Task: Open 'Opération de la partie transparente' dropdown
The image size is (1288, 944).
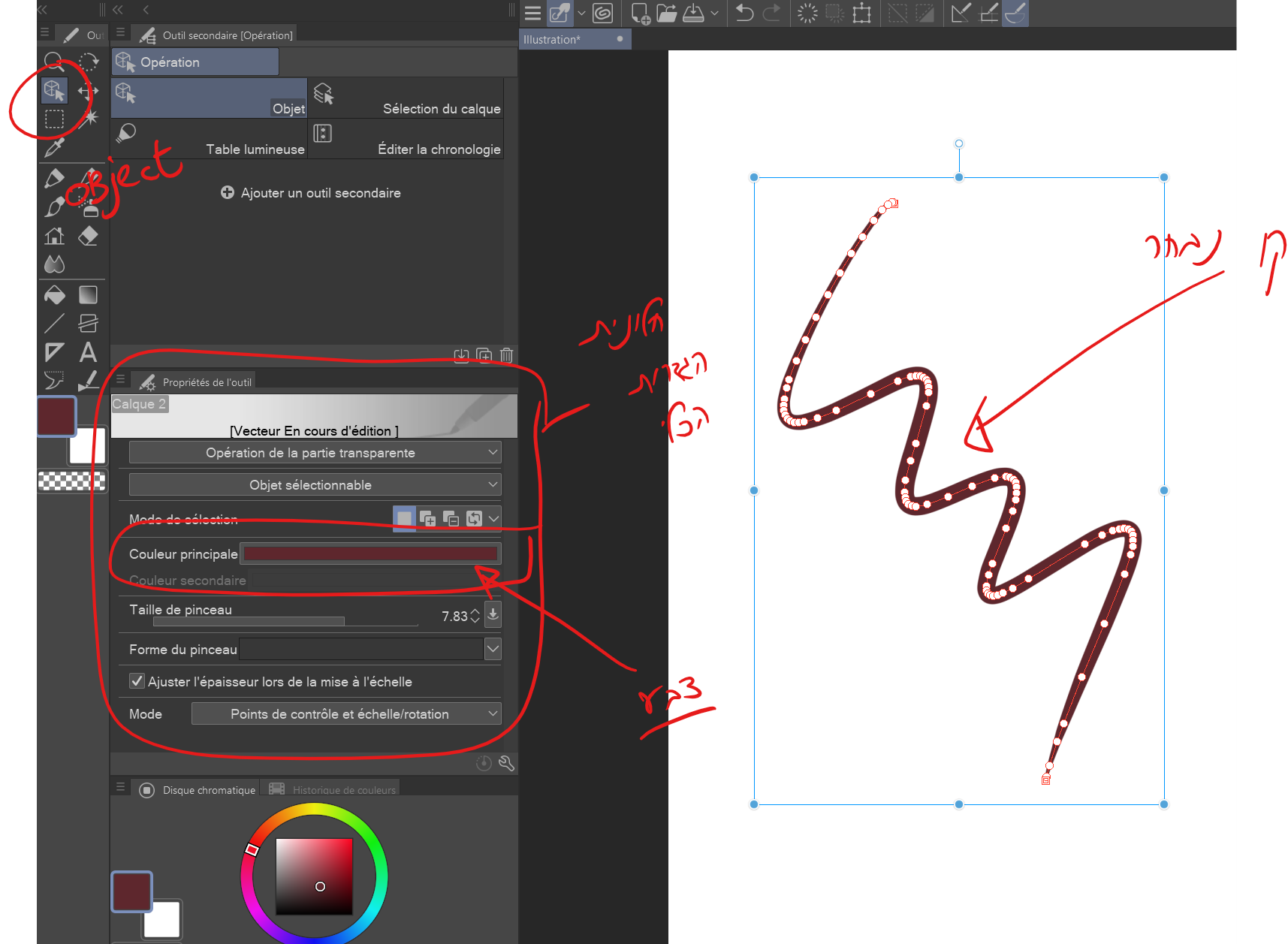Action: click(x=315, y=453)
